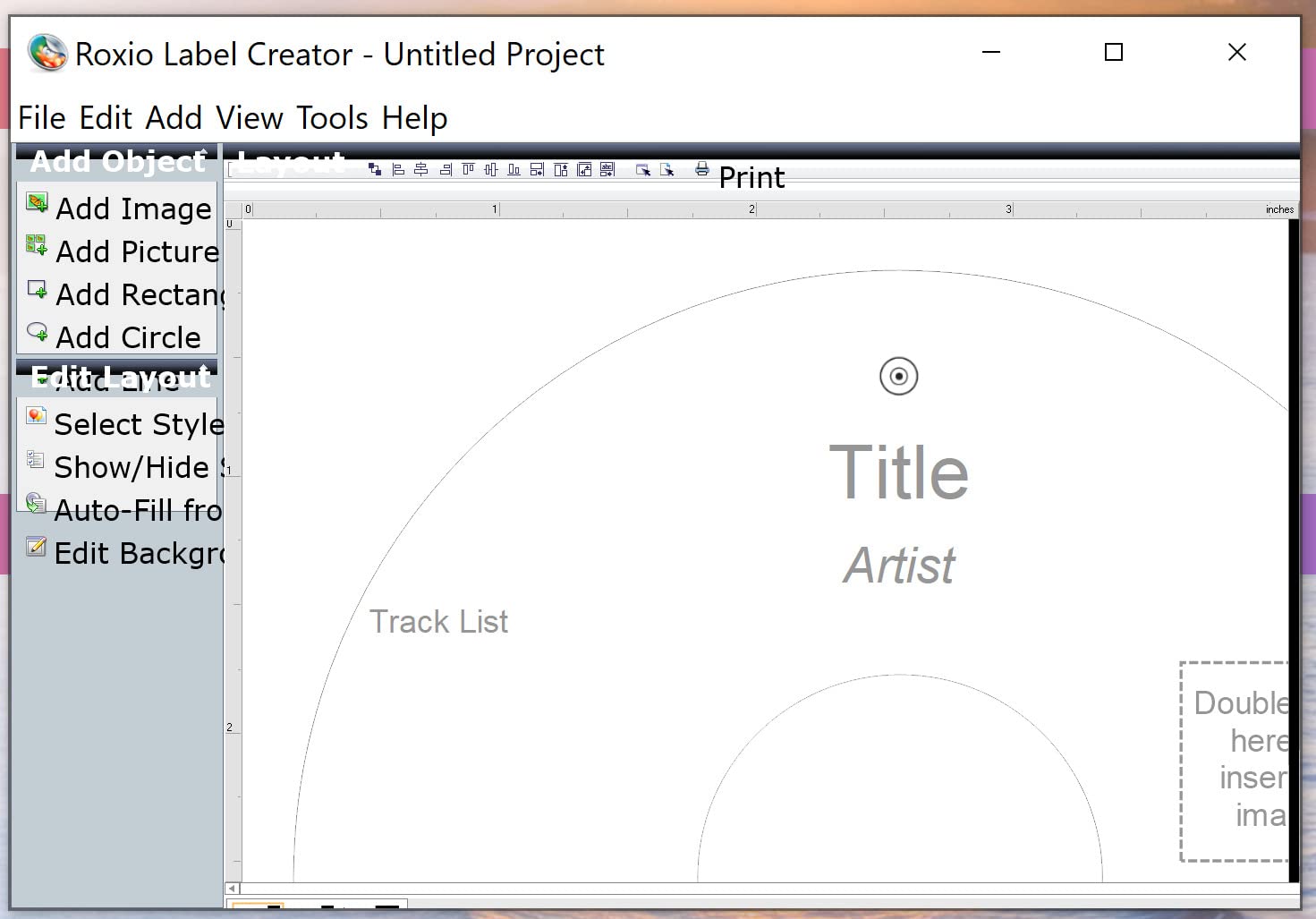
Task: Click the overlapping-squares order icon in toolbar
Action: pos(375,169)
